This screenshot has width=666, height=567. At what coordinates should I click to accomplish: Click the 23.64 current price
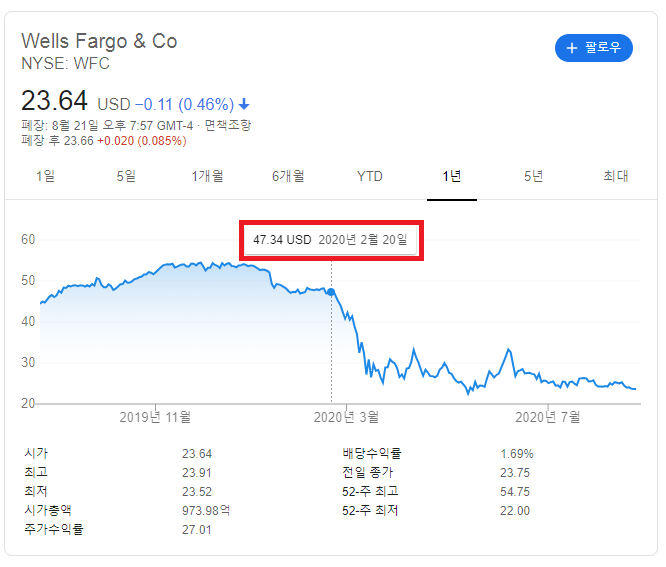coord(54,101)
